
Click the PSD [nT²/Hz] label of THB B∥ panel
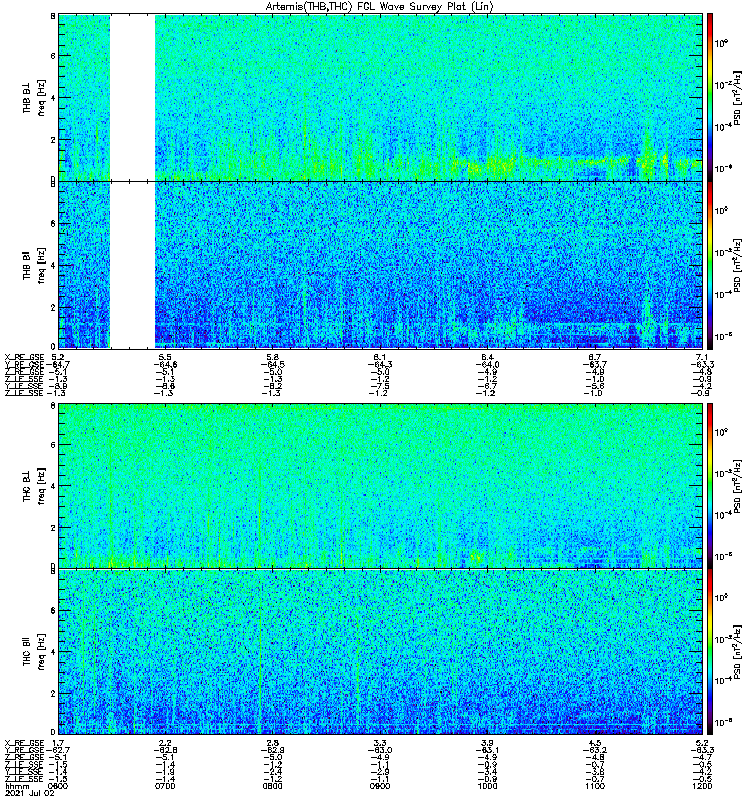click(x=737, y=265)
